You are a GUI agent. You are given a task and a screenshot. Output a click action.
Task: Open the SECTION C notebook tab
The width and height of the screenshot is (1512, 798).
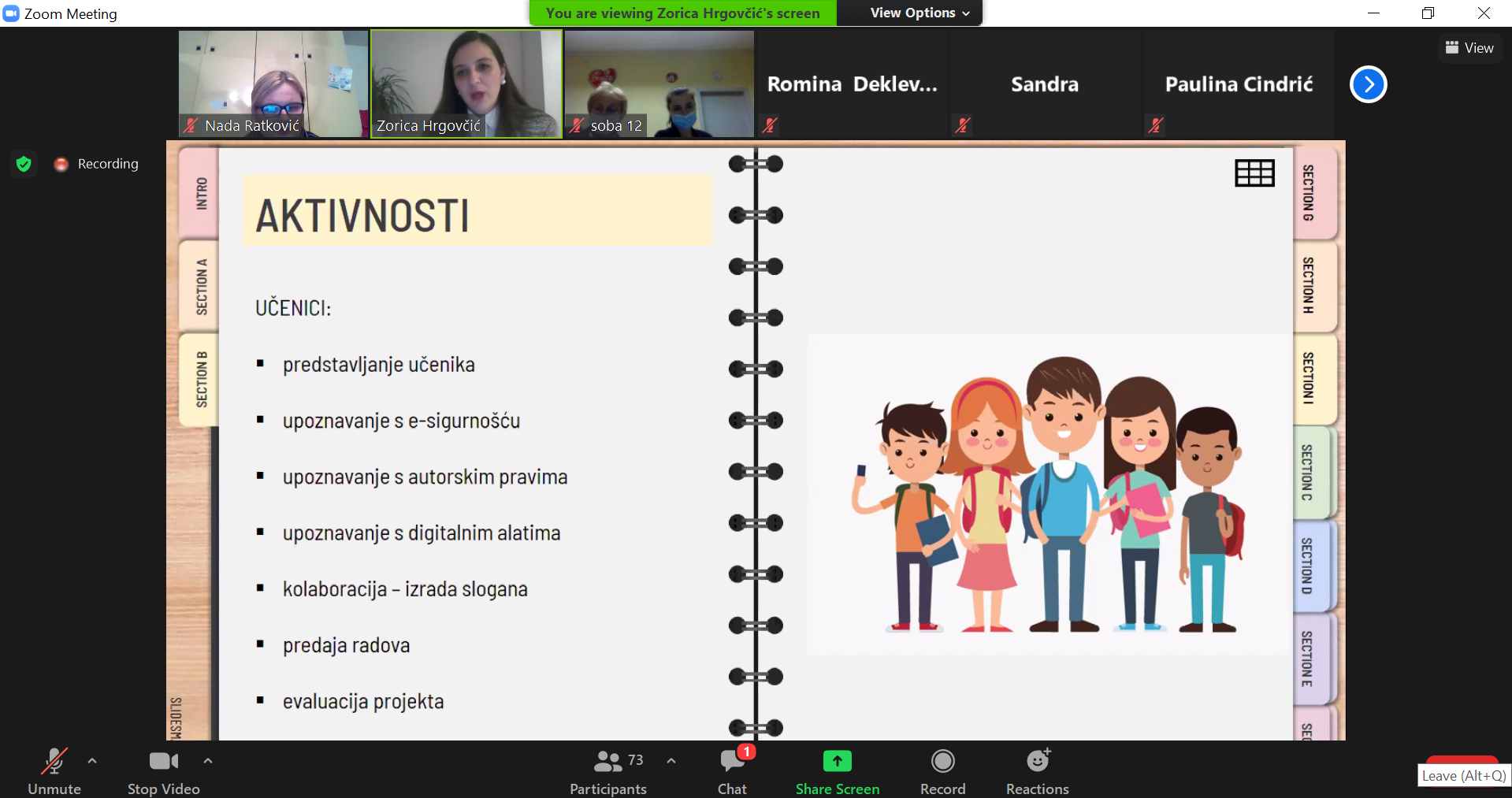1313,473
